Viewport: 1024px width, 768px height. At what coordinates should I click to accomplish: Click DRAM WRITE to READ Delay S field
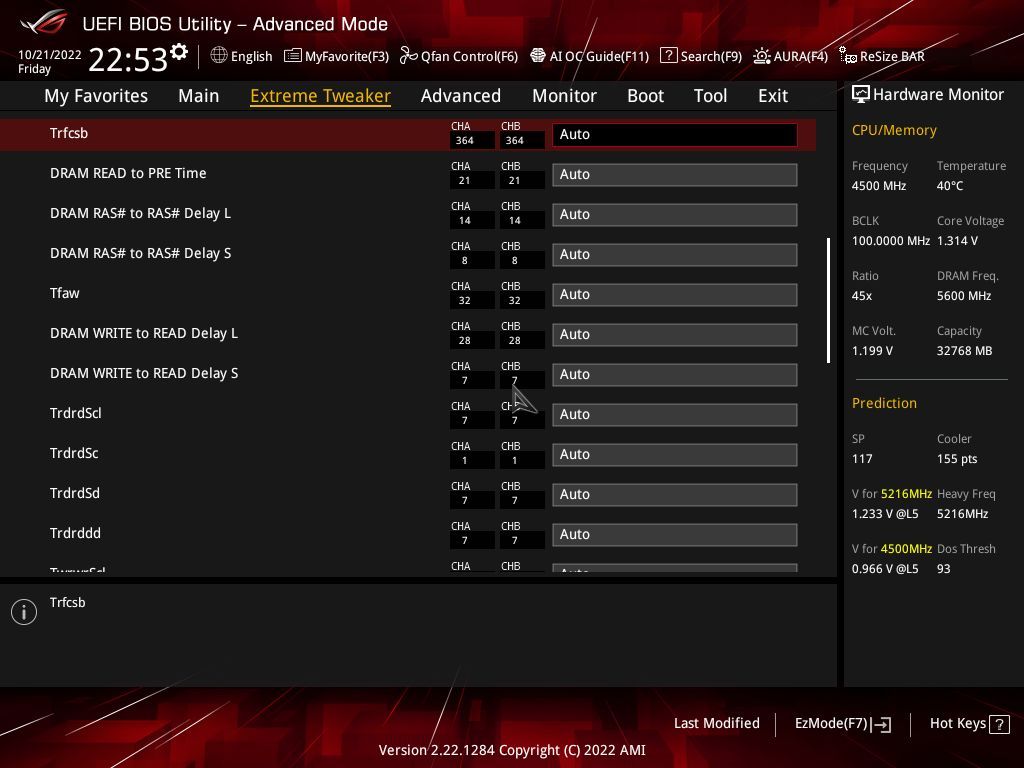[675, 374]
